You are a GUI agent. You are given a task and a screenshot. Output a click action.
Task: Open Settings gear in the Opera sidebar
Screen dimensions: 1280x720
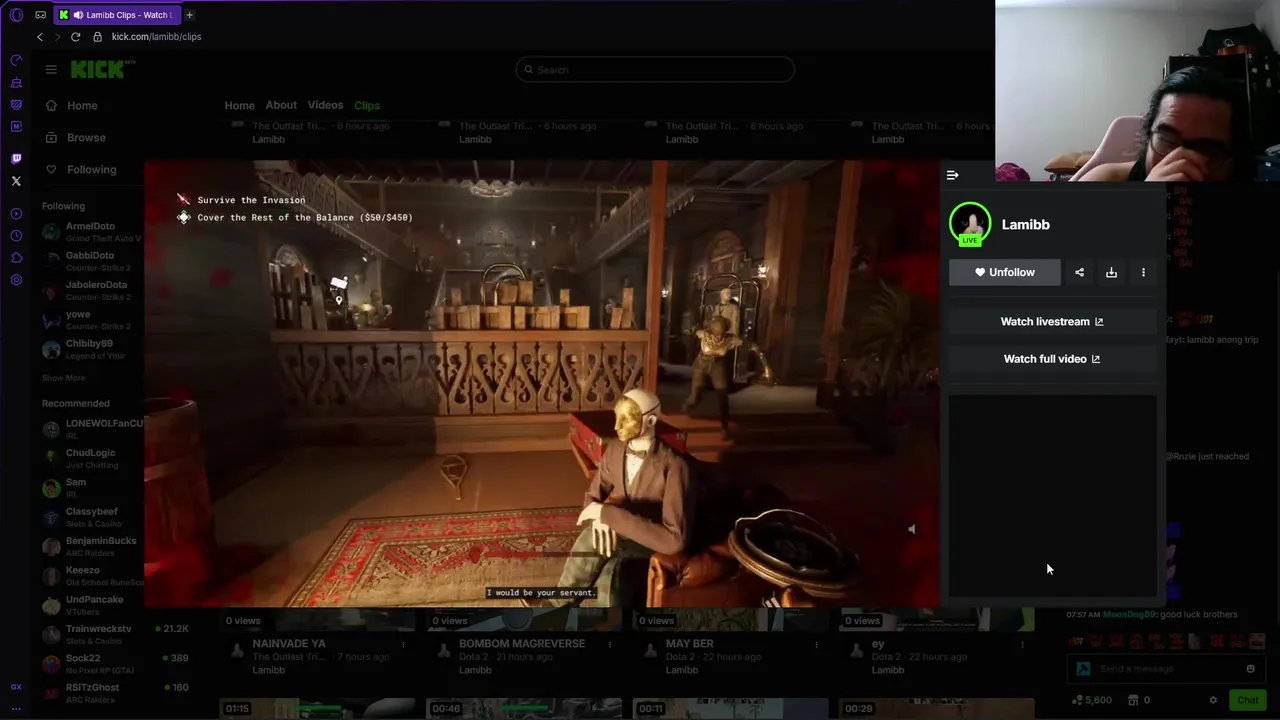point(16,280)
